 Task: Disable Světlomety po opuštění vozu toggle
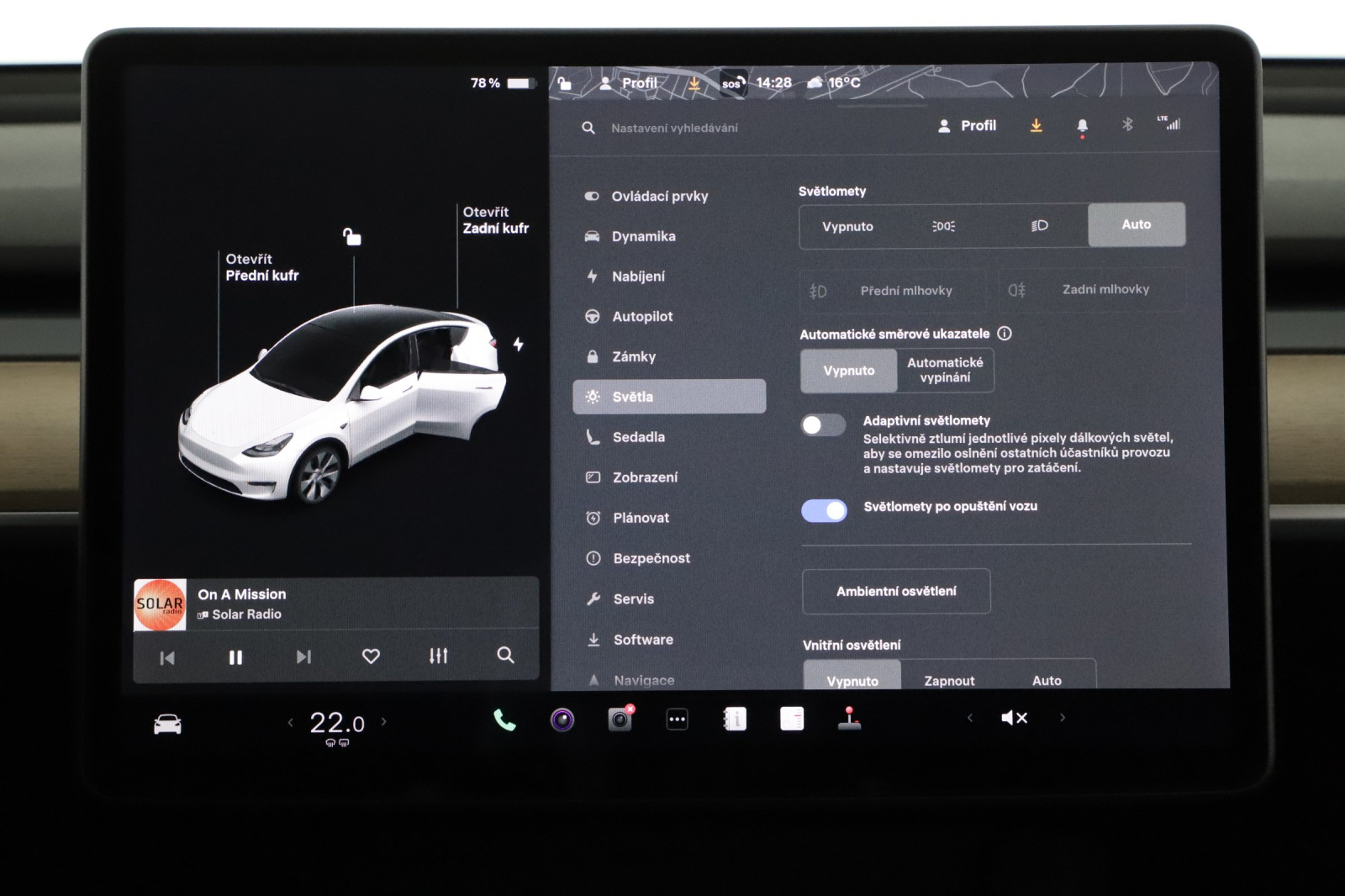824,510
